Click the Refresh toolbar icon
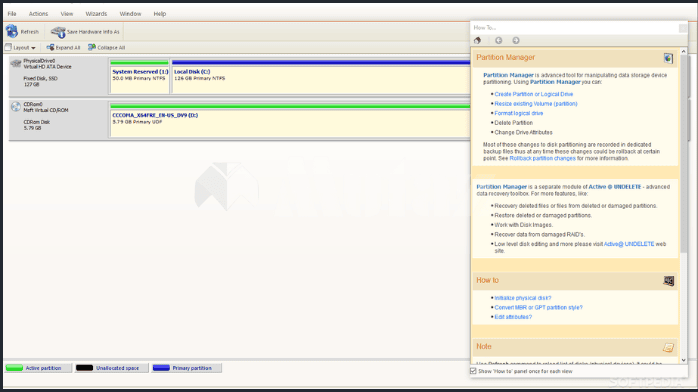The width and height of the screenshot is (698, 392). pyautogui.click(x=12, y=32)
